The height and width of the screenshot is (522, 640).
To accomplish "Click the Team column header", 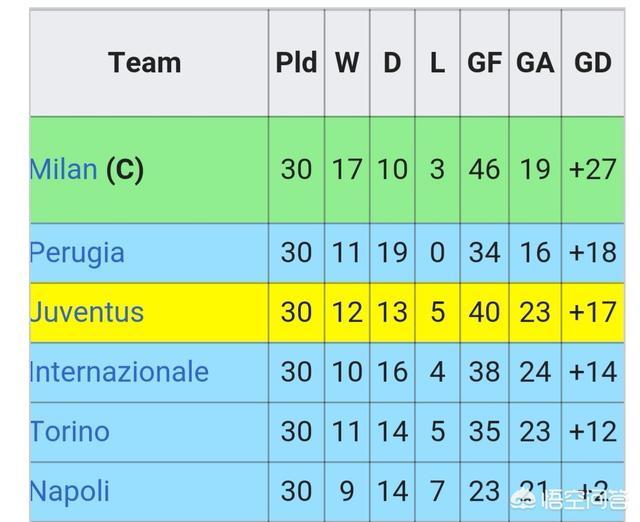I will 145,63.
